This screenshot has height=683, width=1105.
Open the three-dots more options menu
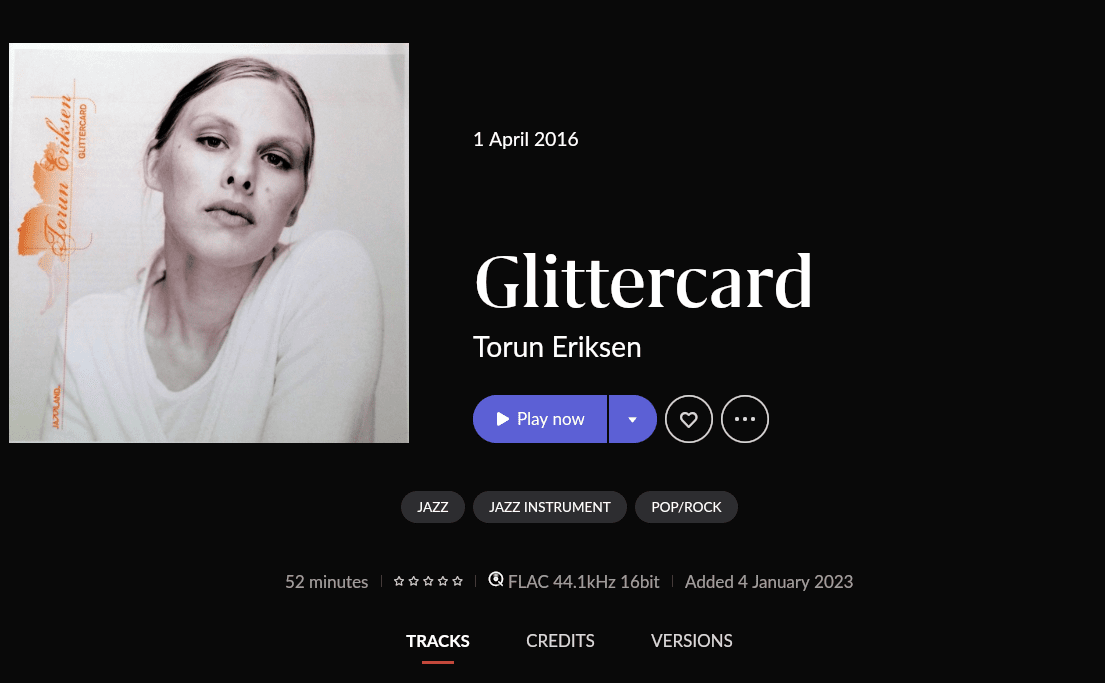(745, 419)
